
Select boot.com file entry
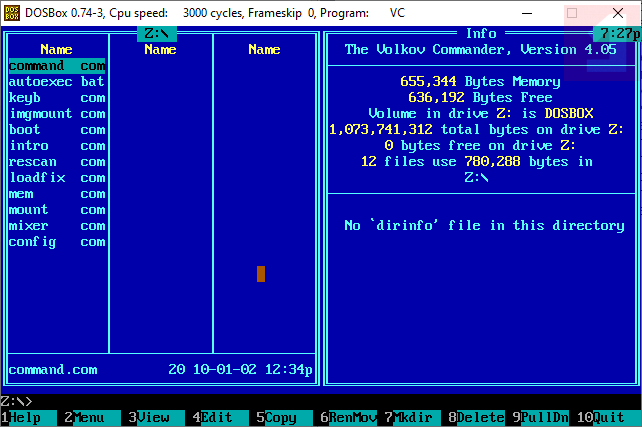point(57,130)
